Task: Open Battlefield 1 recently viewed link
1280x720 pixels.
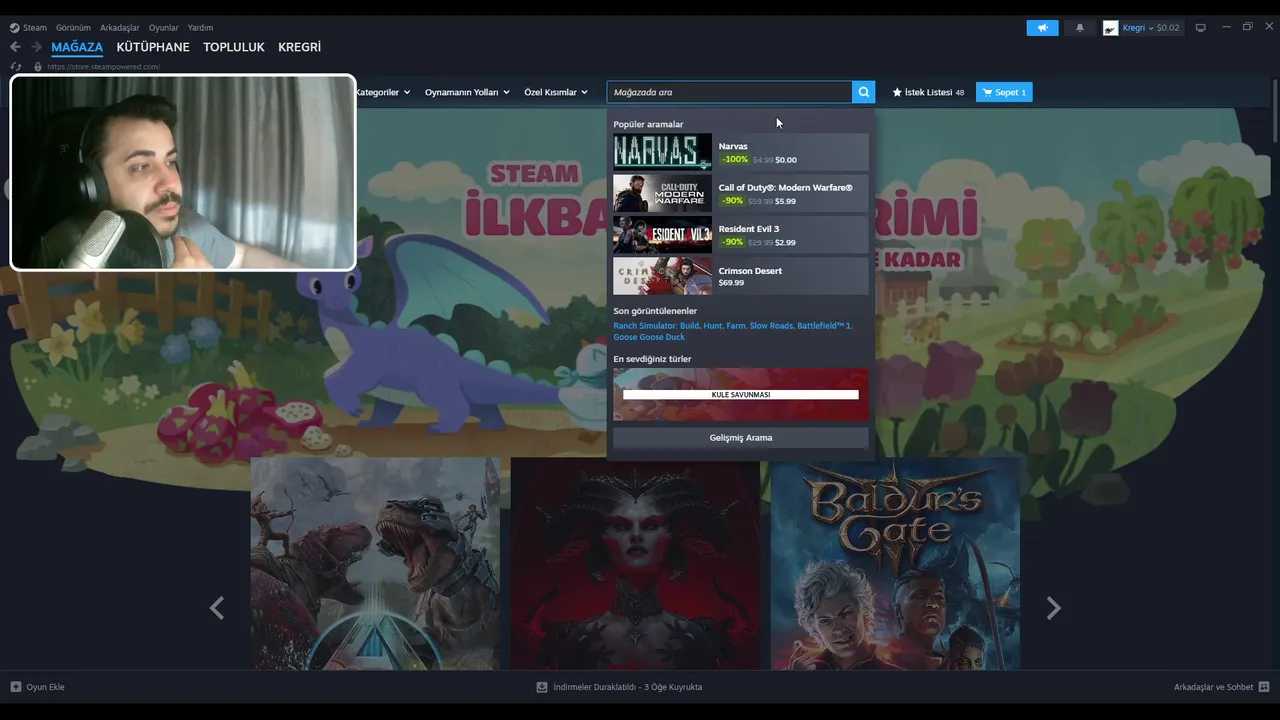Action: [825, 326]
